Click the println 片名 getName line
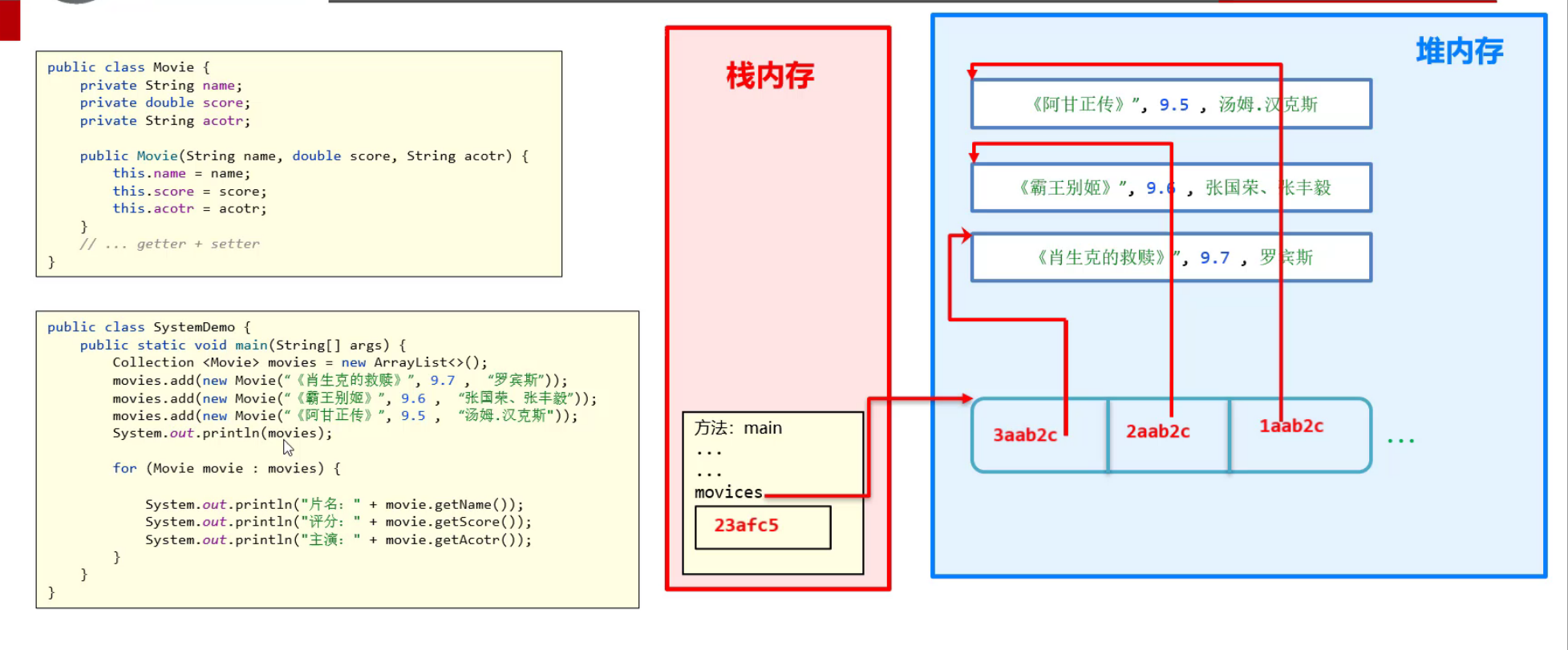1568x650 pixels. pos(334,504)
